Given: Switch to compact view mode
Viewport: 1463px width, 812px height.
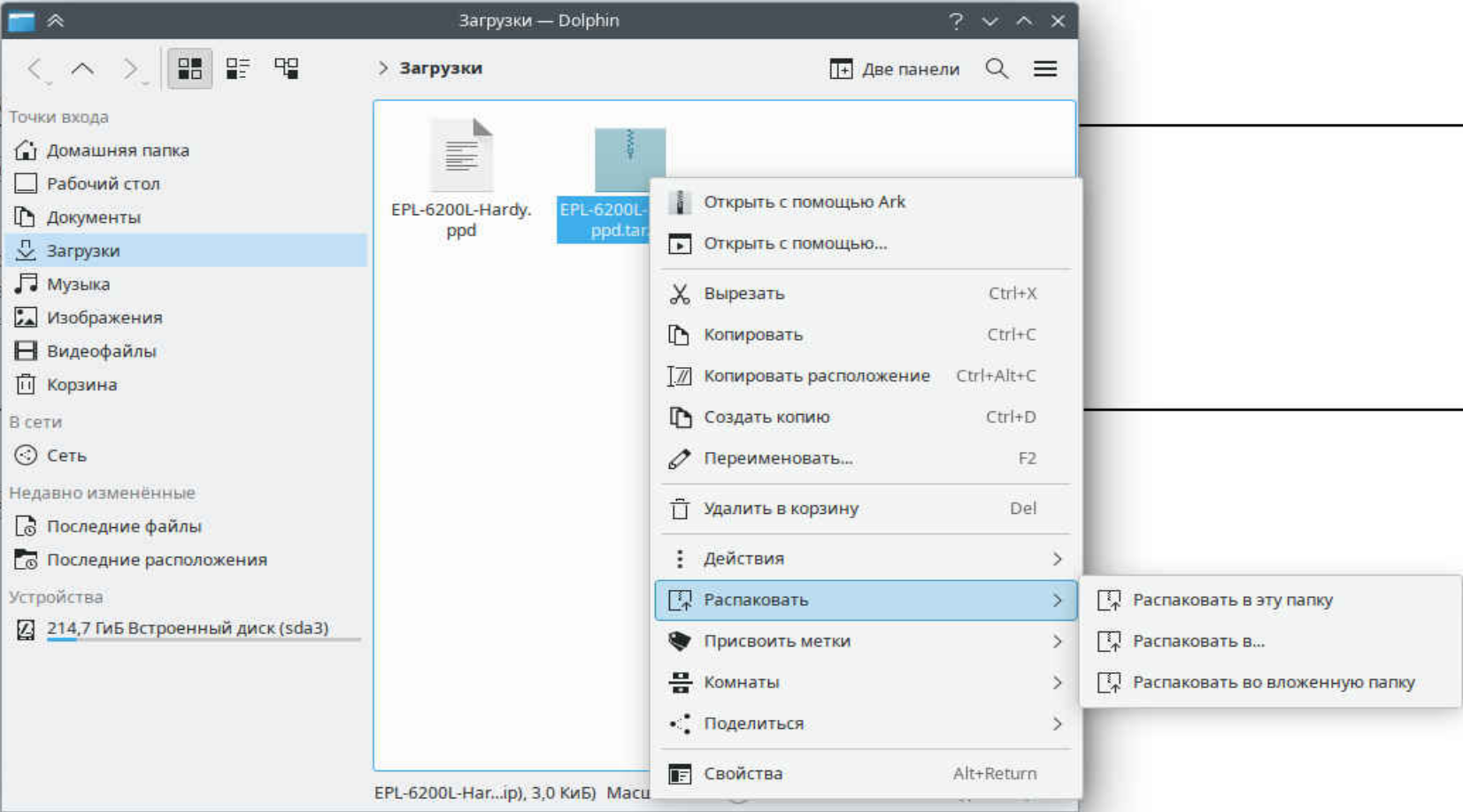Looking at the screenshot, I should click(237, 68).
